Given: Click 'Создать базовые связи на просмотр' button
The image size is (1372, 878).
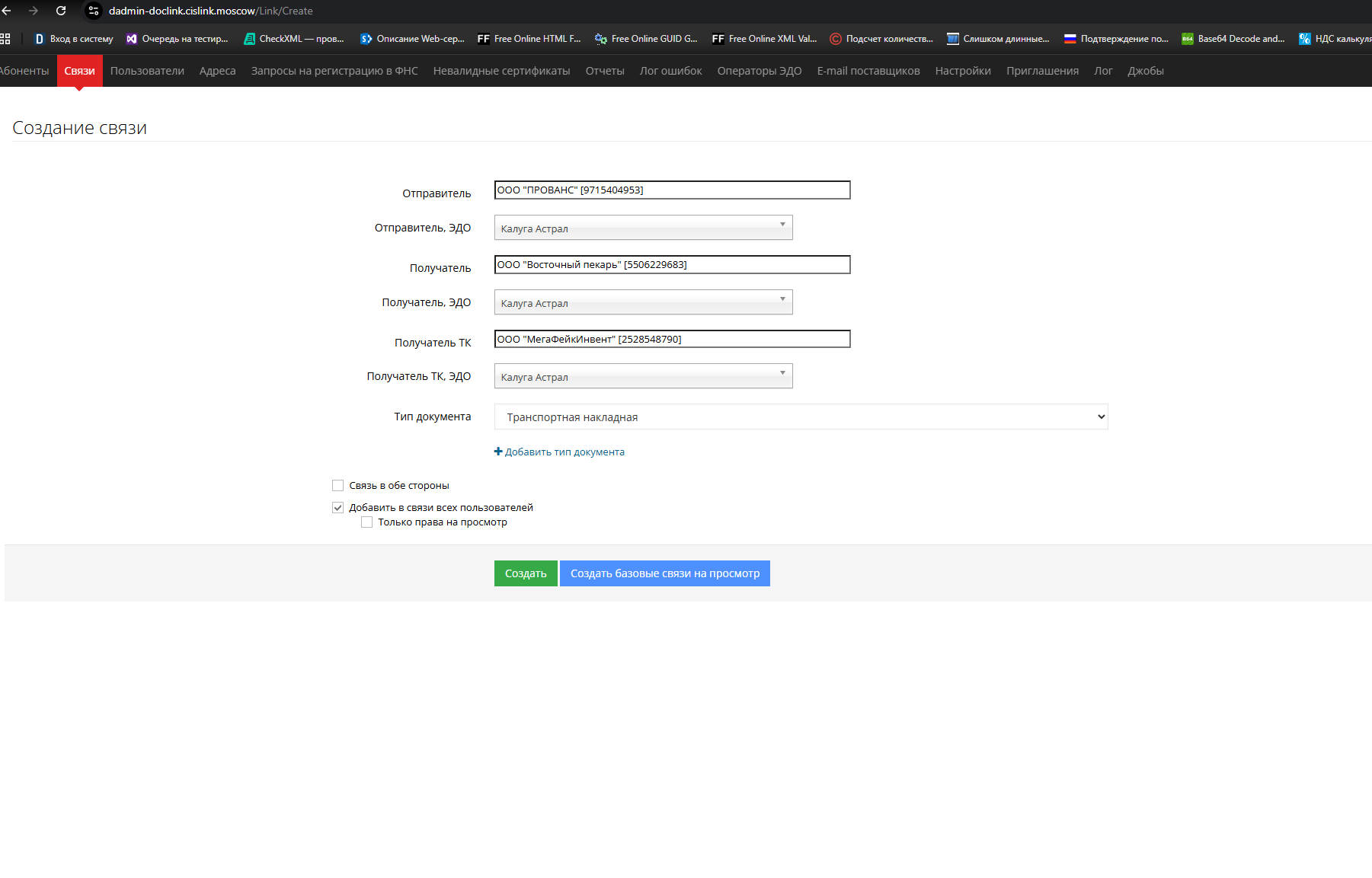Looking at the screenshot, I should [x=665, y=573].
